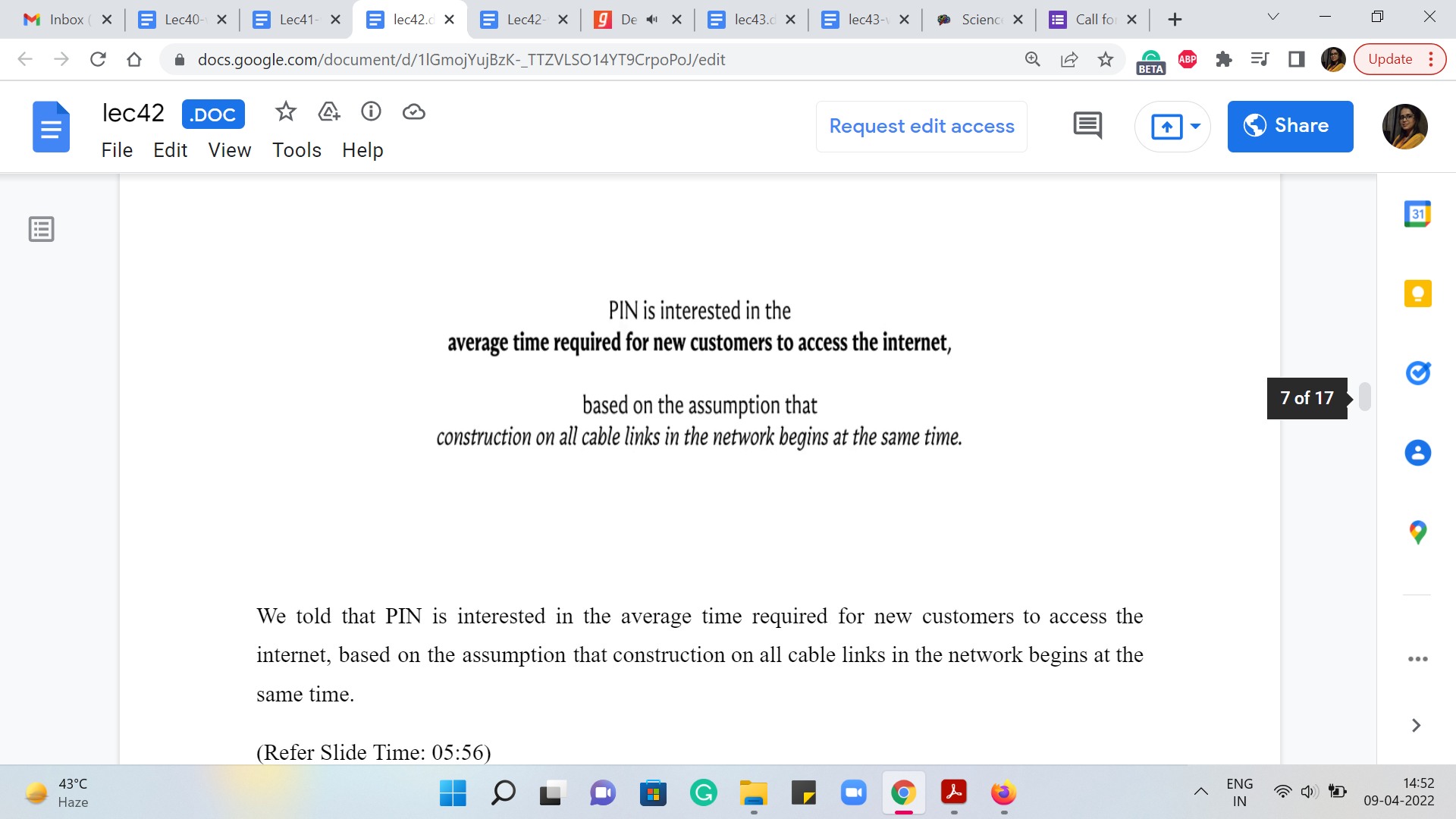Expand the tab search chevron
This screenshot has height=819, width=1456.
[x=1273, y=17]
